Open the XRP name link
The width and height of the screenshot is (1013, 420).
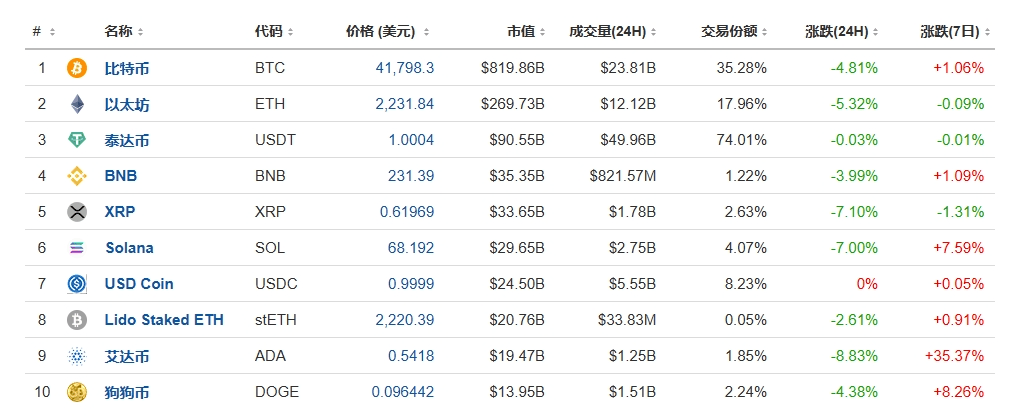tap(120, 212)
